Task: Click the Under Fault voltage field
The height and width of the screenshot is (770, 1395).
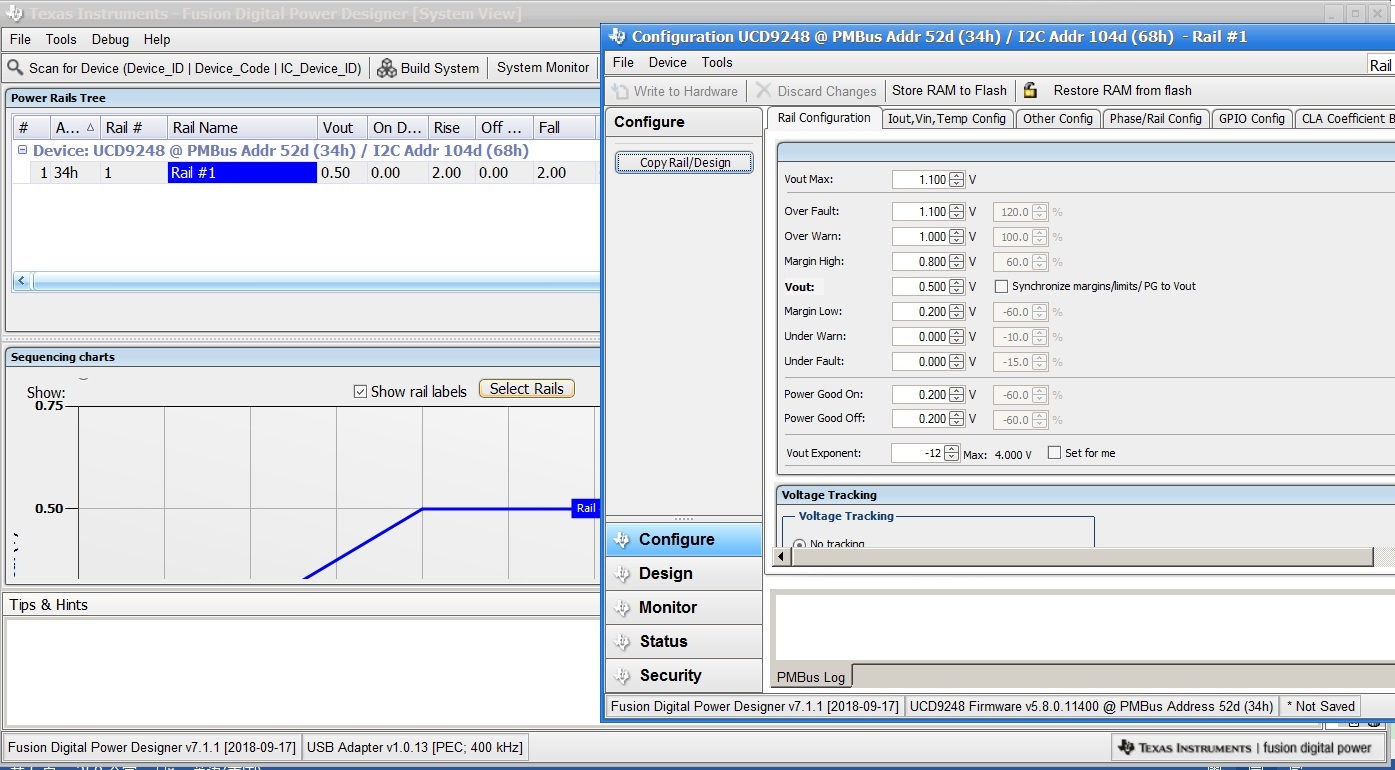Action: pyautogui.click(x=920, y=362)
